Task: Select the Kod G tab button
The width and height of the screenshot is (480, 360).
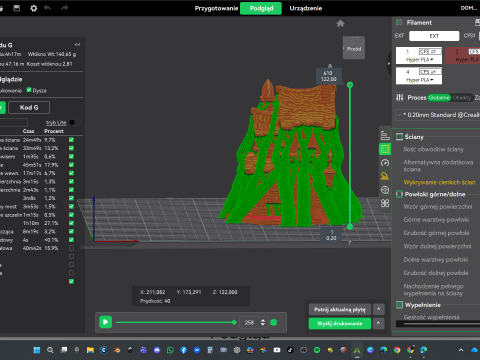Action: pos(29,107)
